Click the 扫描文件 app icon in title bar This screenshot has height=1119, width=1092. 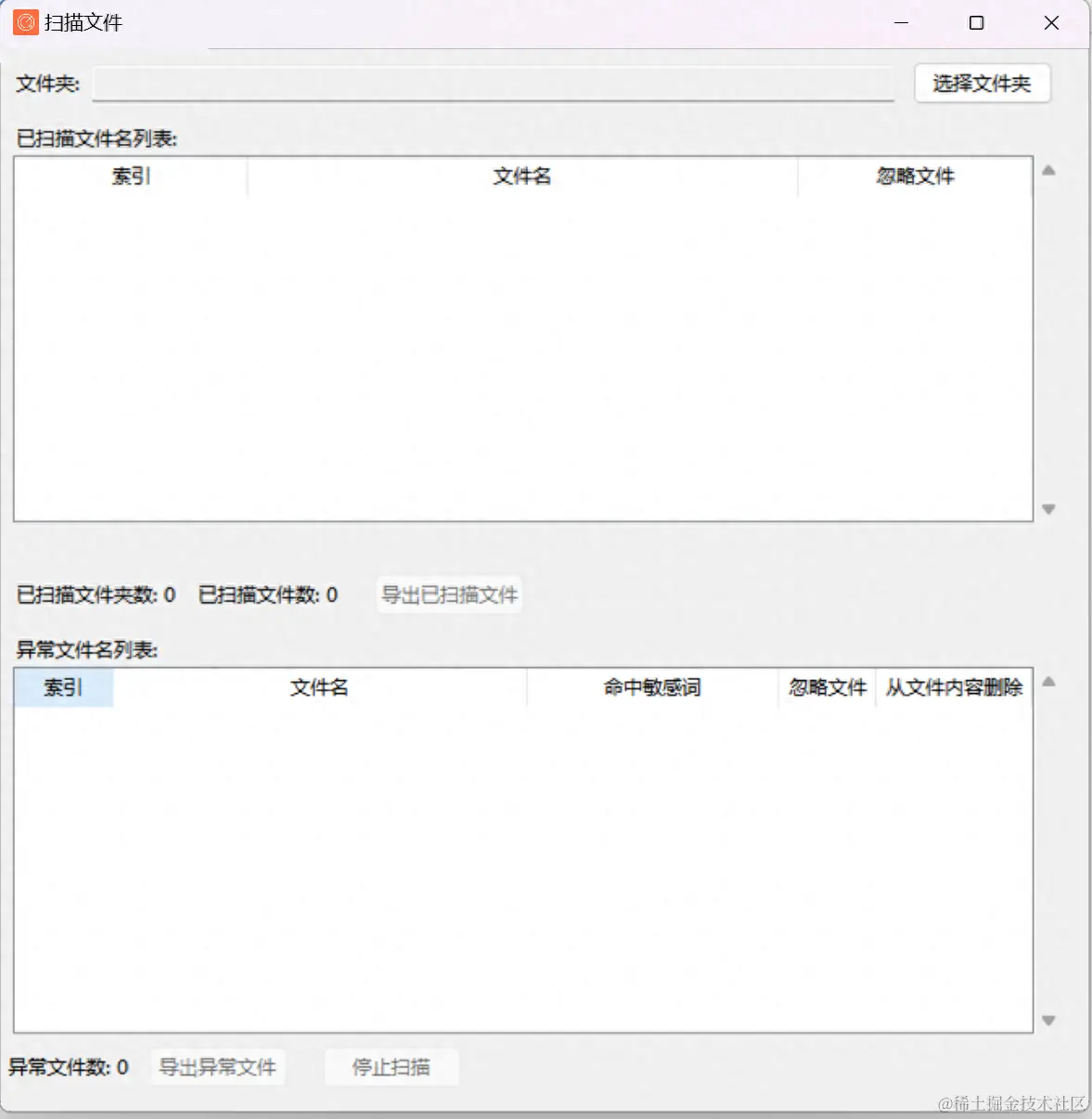[x=26, y=22]
